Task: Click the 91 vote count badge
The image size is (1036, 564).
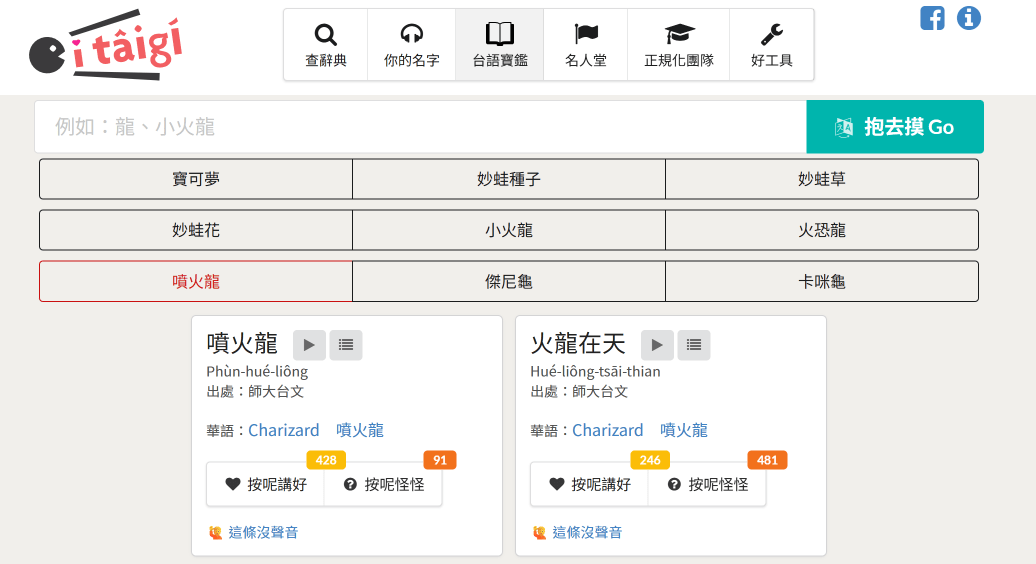Action: pos(439,460)
